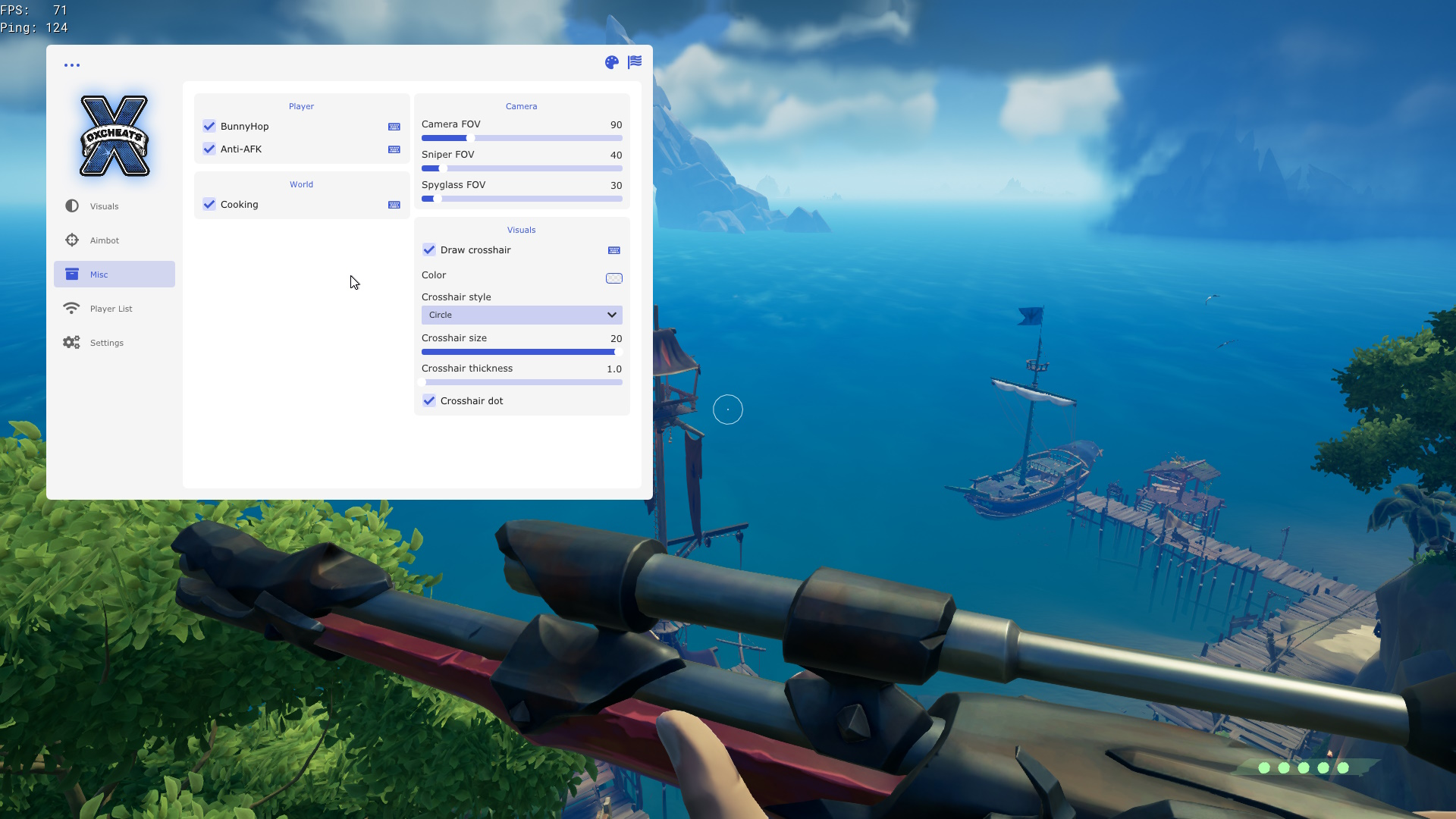Click the 0xCheats logo
1456x819 pixels.
coord(115,136)
